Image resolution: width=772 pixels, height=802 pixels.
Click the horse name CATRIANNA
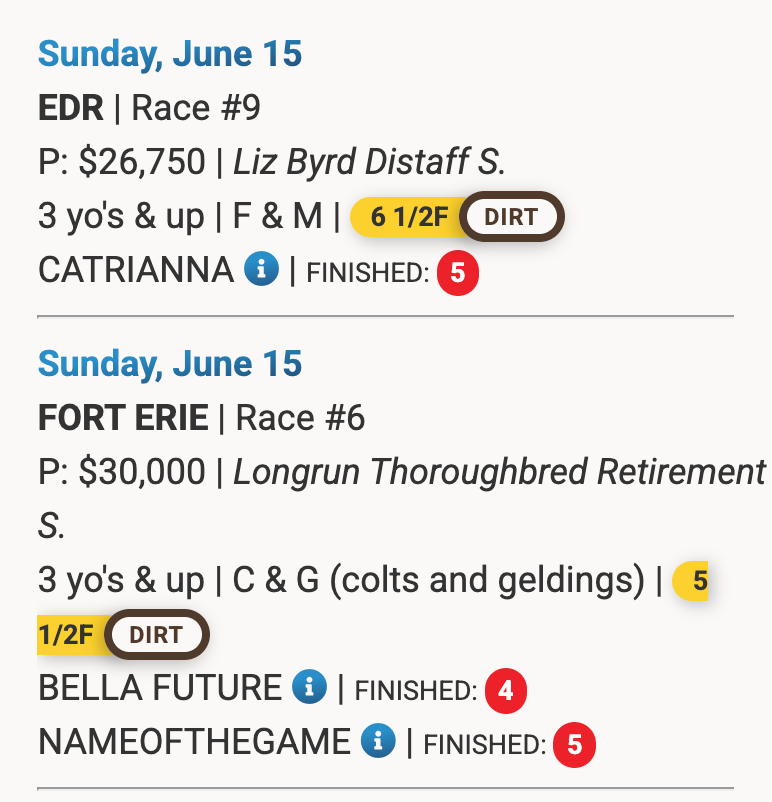tap(136, 270)
